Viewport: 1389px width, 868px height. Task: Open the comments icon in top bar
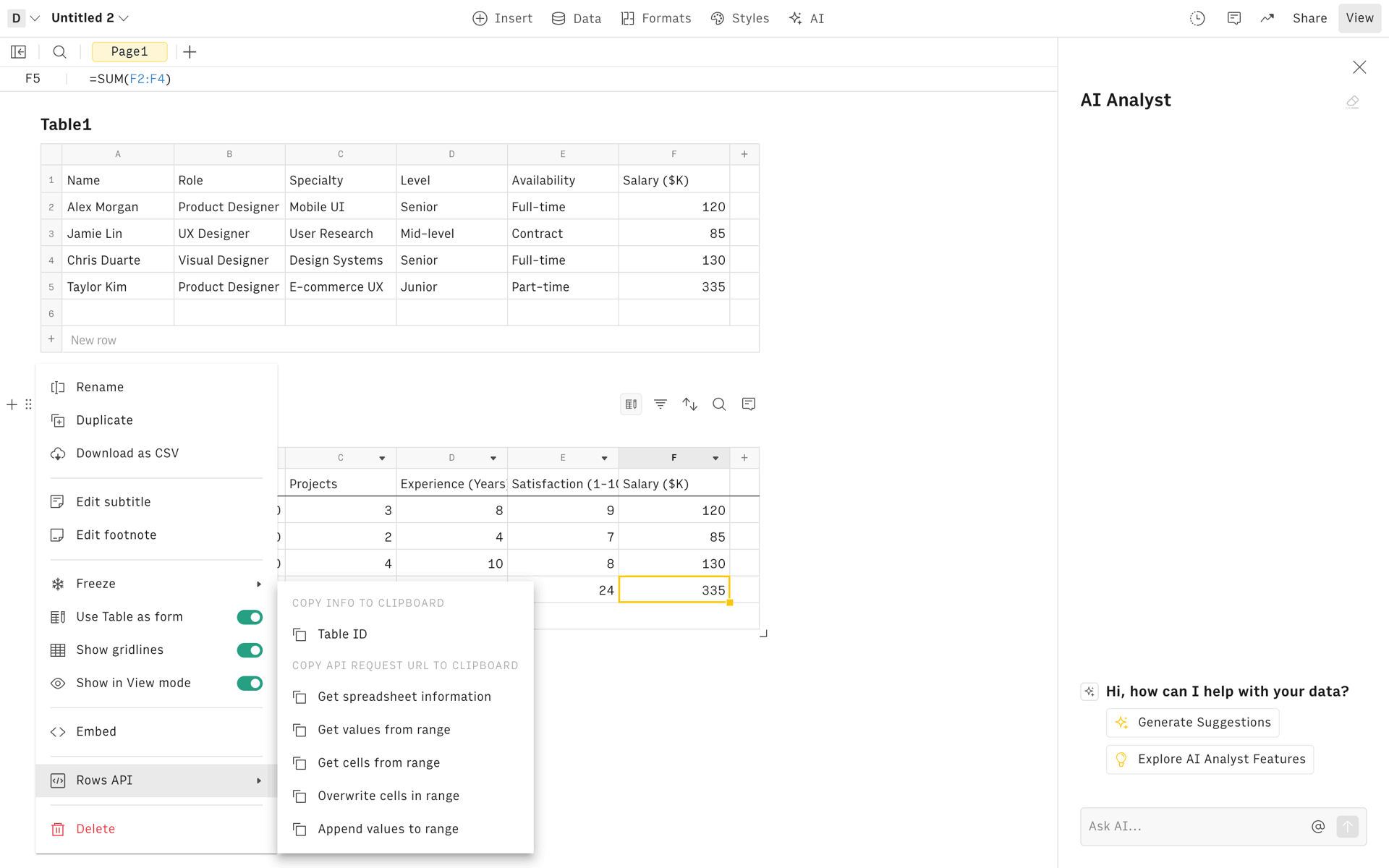click(x=1234, y=19)
